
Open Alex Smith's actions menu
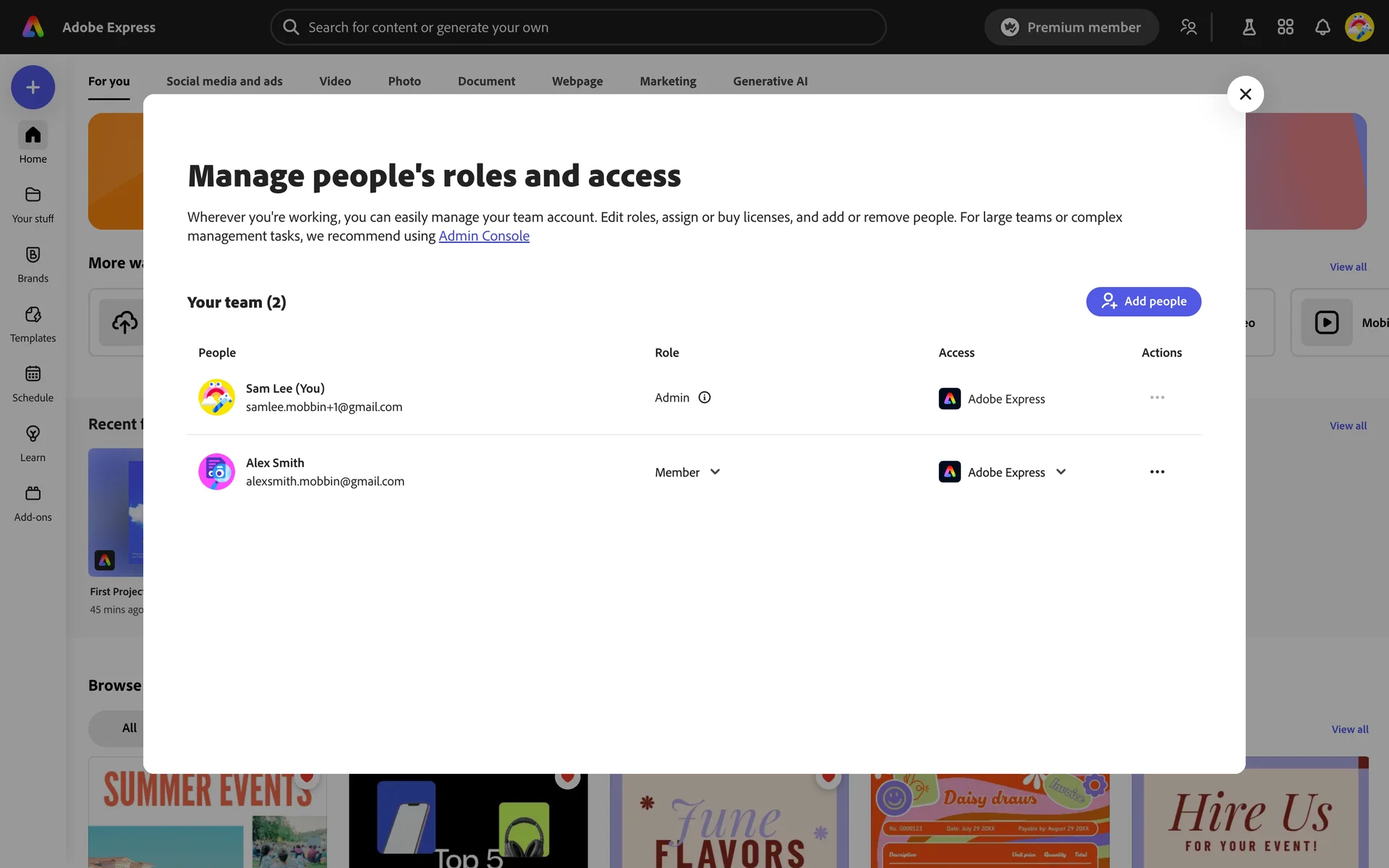1157,472
